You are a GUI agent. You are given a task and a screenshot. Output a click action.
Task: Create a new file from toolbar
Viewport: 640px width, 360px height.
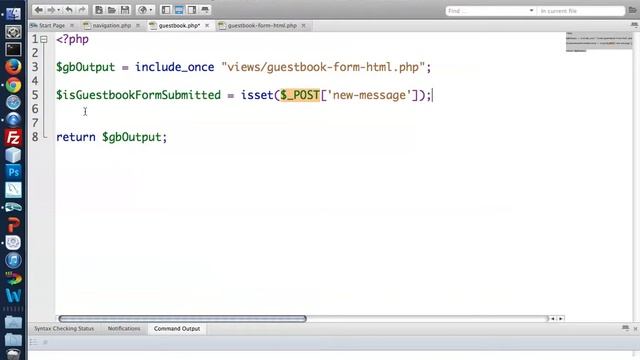click(99, 10)
